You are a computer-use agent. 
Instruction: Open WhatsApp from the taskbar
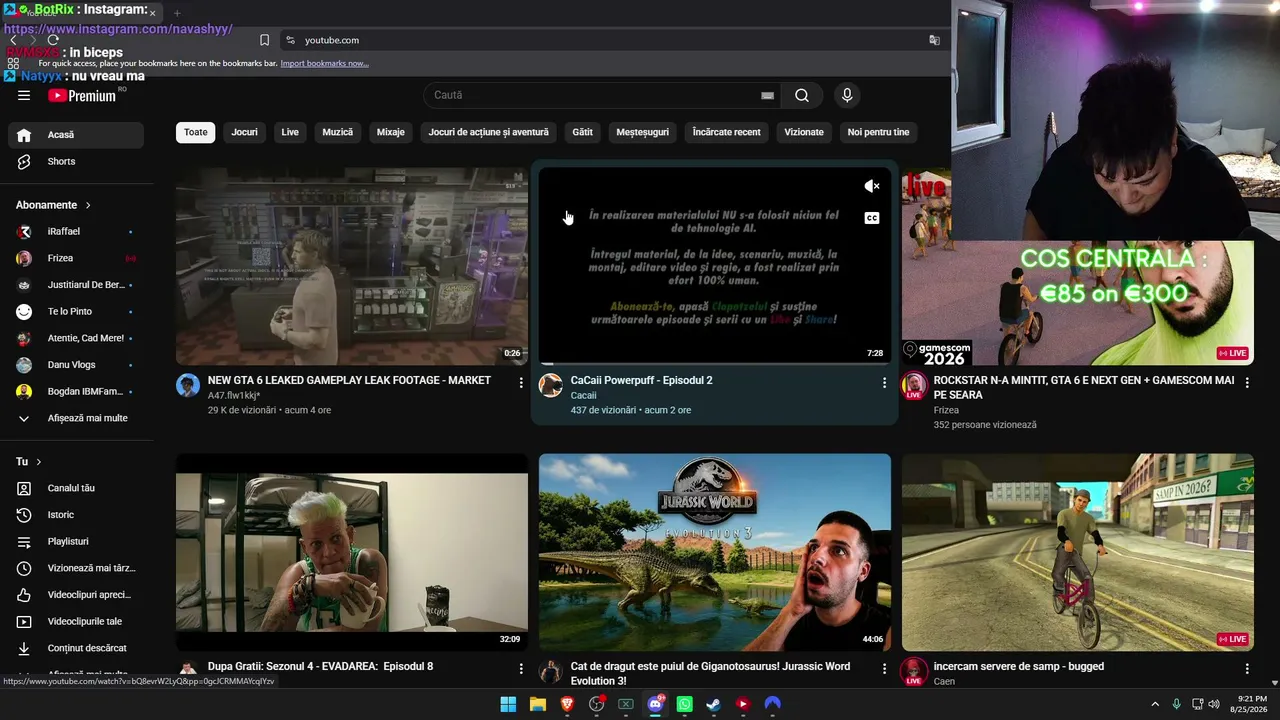click(684, 704)
